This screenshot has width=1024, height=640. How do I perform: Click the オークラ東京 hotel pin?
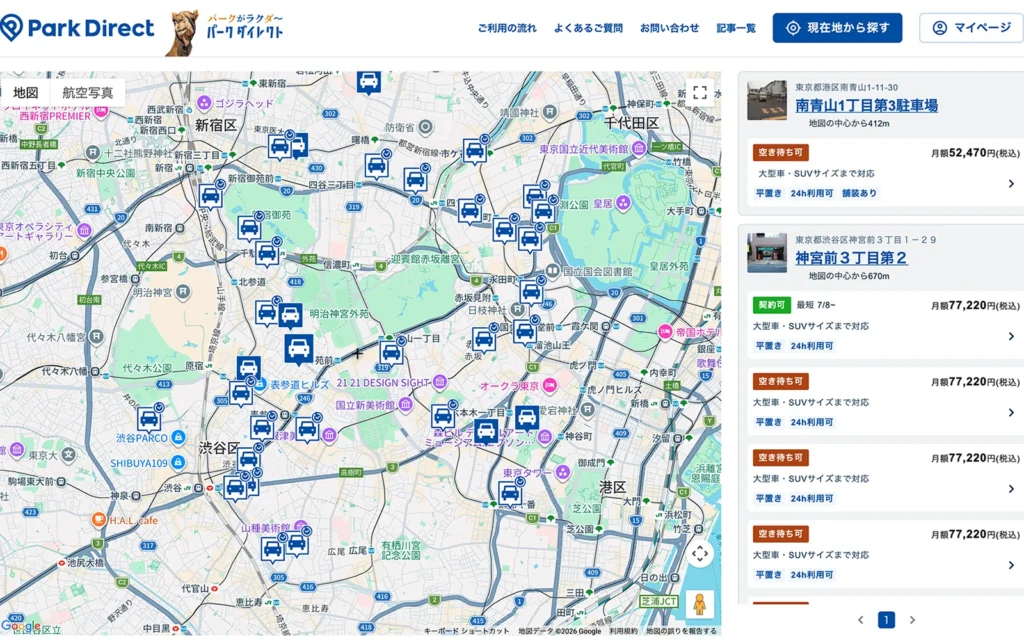click(x=550, y=385)
